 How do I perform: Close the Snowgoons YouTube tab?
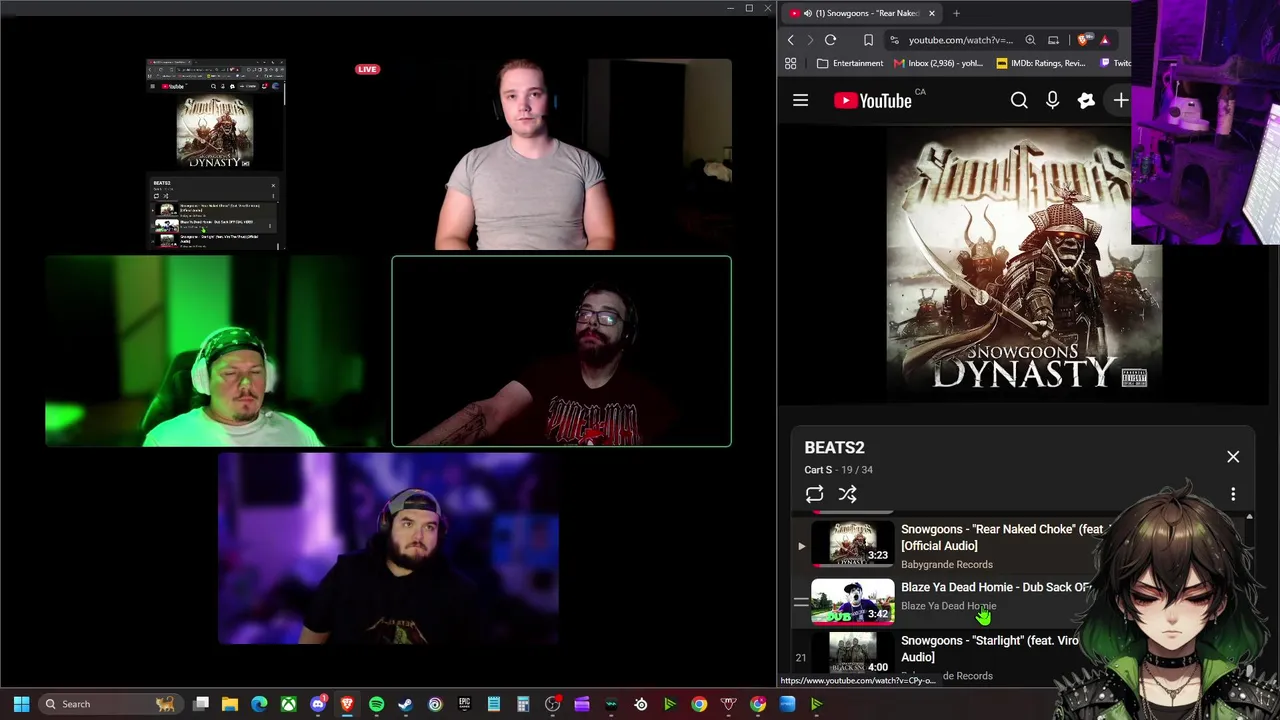coord(931,13)
